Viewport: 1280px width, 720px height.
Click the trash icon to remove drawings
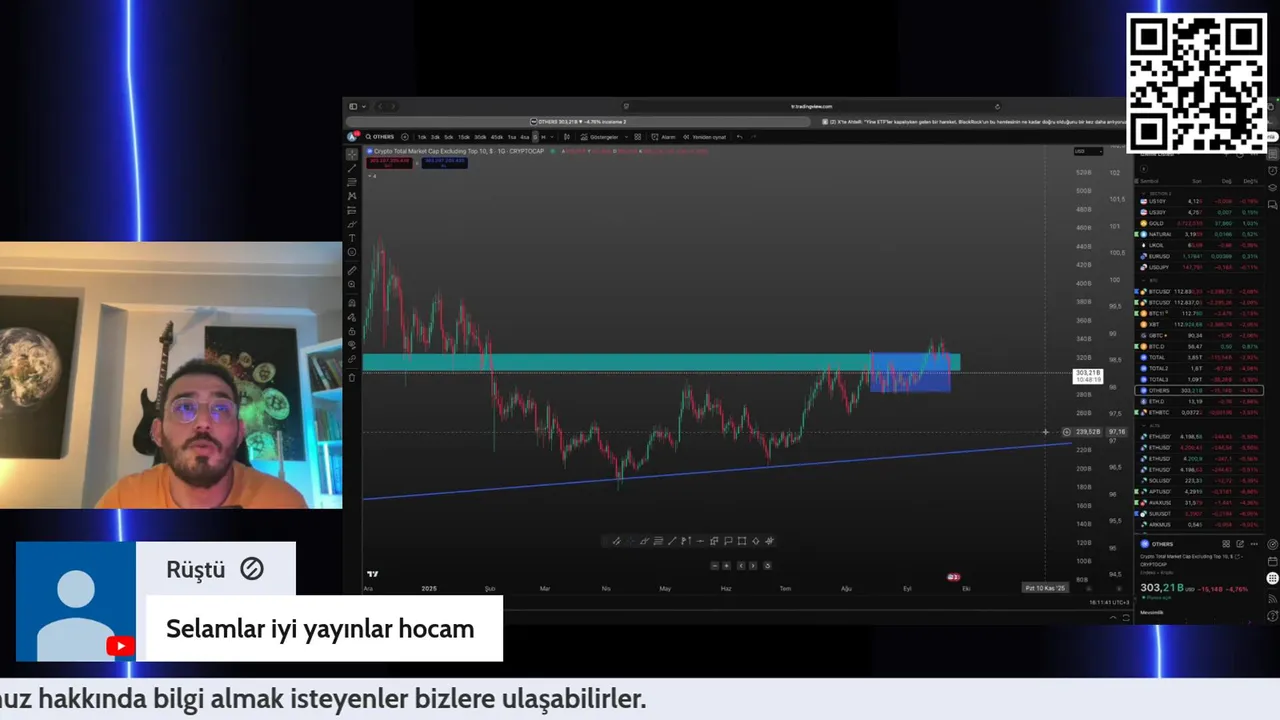pos(352,377)
